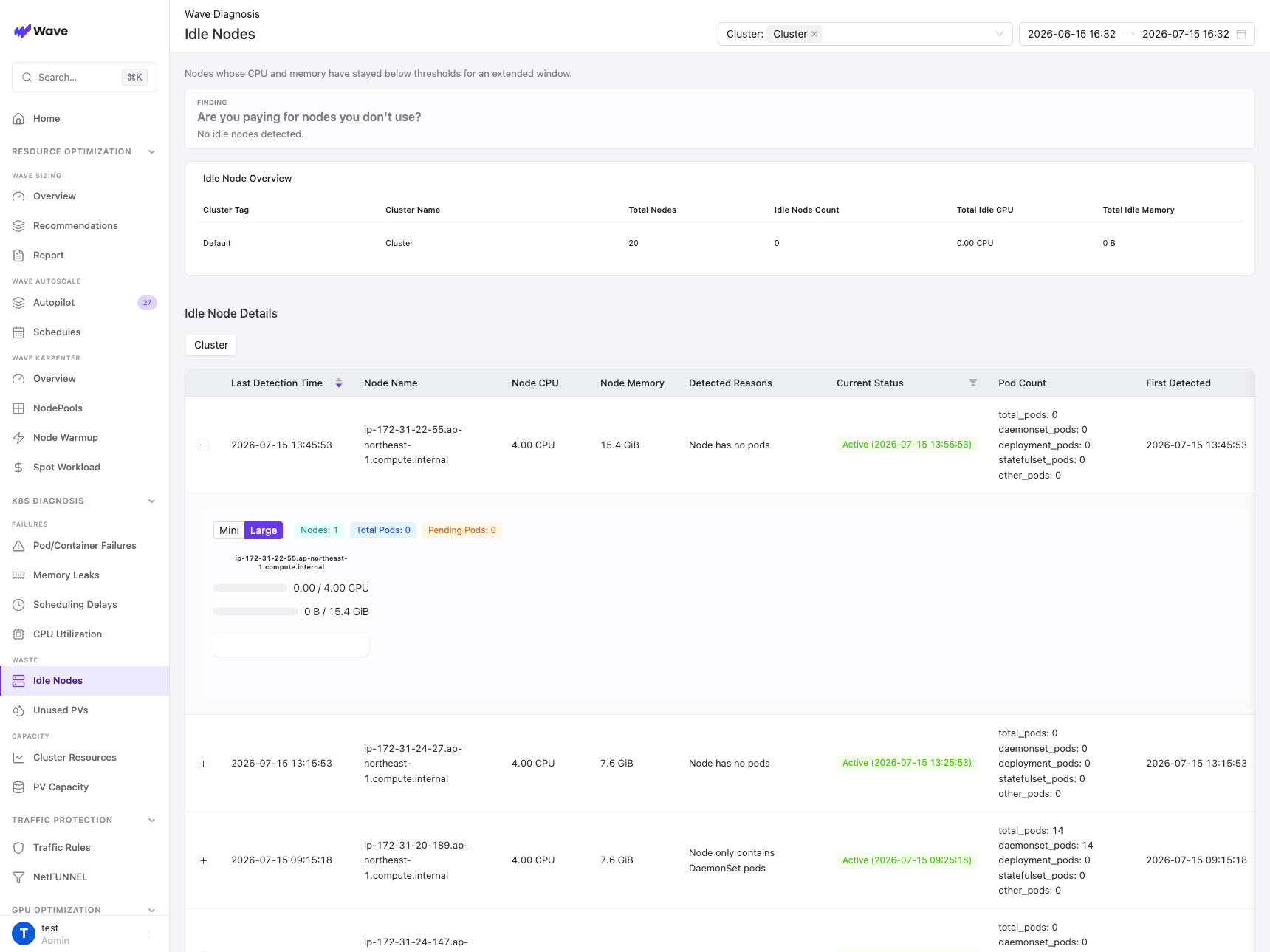Go to the Unused PVs page
Screen dimensions: 1270x952
coord(61,710)
